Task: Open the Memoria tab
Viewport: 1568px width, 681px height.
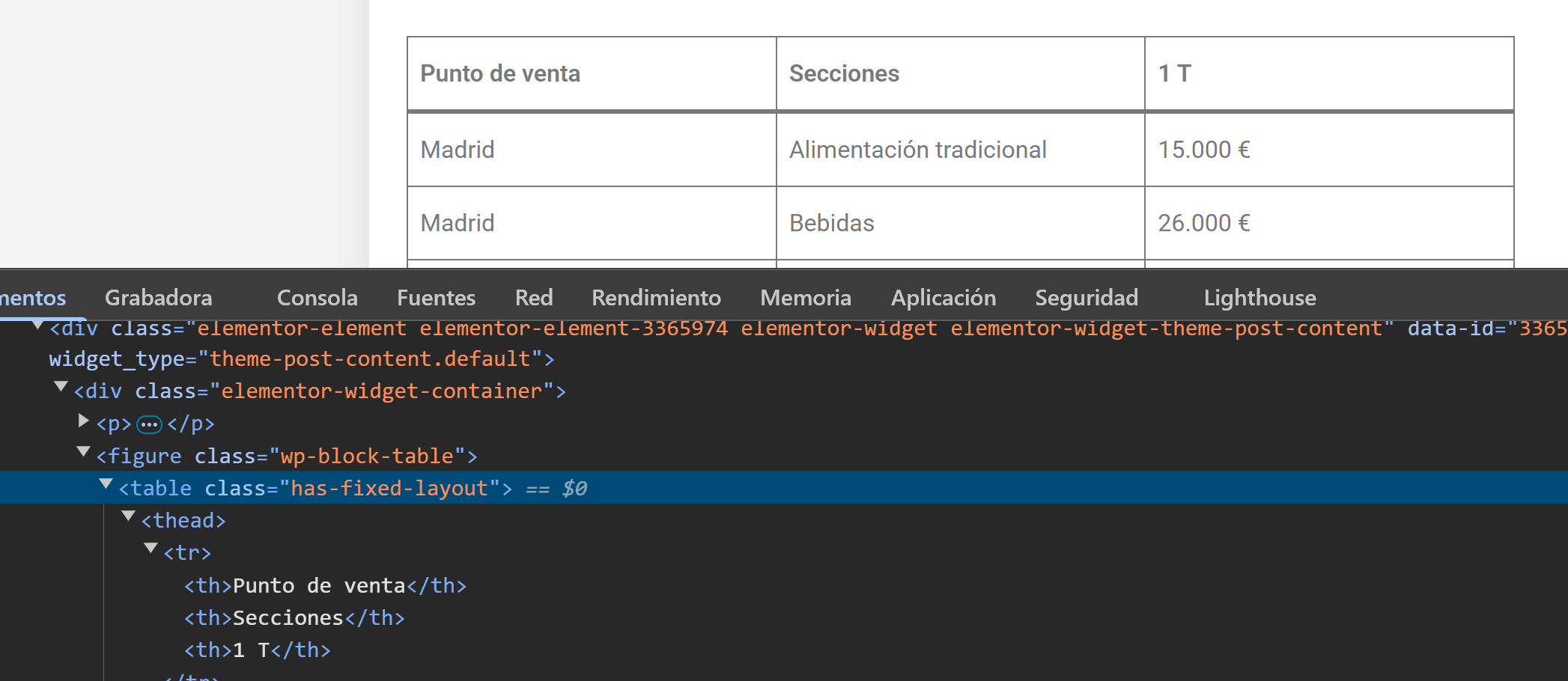Action: coord(806,298)
